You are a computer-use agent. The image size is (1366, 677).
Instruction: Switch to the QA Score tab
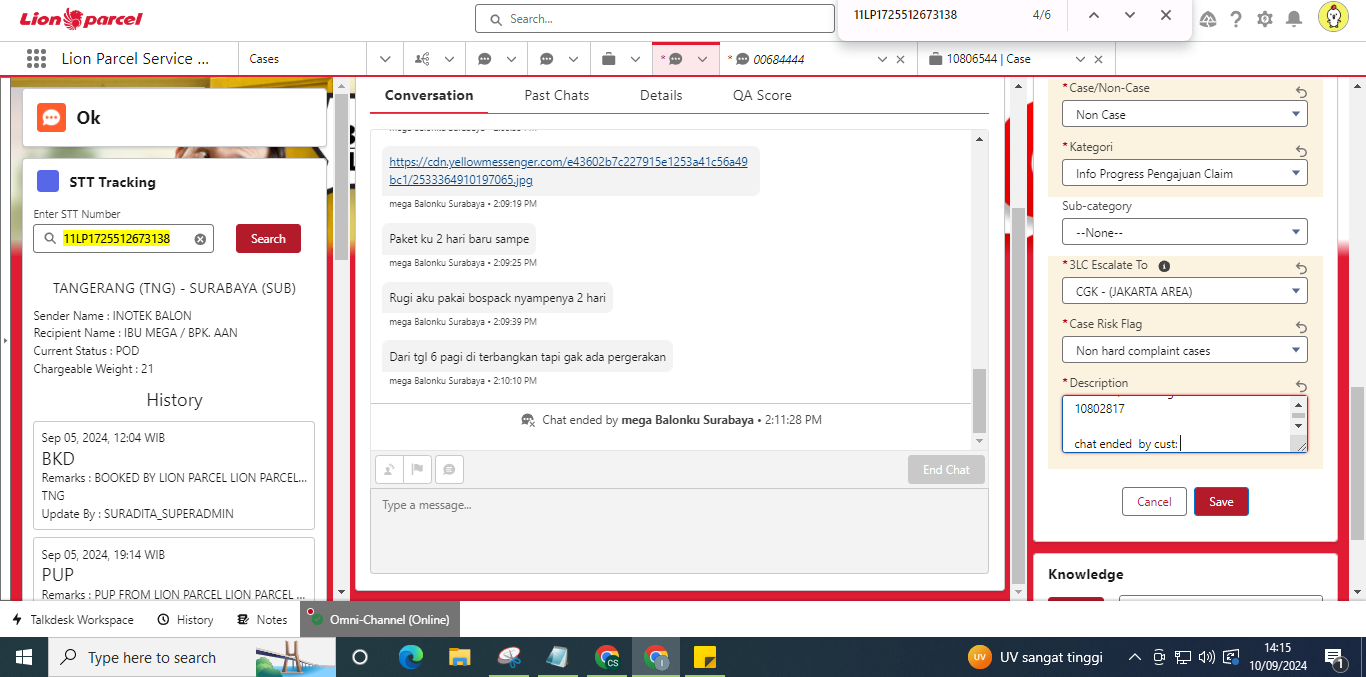coord(762,95)
